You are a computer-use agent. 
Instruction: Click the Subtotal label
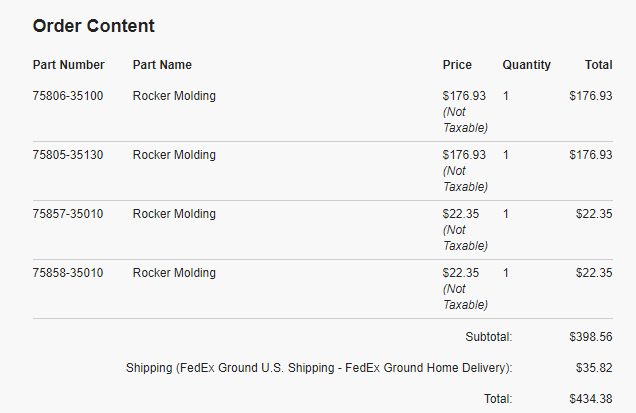[489, 337]
